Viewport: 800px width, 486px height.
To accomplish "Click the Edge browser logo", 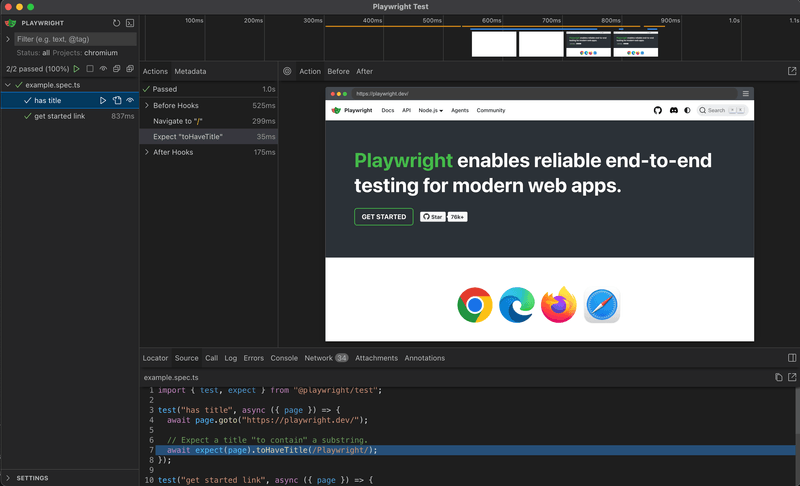I will click(x=517, y=305).
